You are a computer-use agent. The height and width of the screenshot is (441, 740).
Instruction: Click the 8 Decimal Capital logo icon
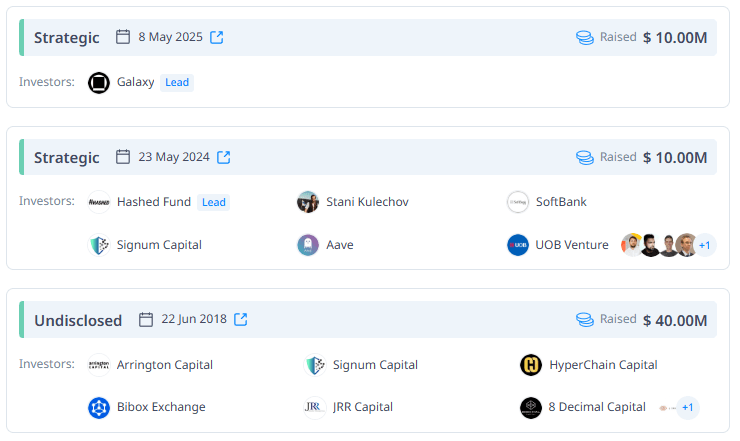[x=531, y=407]
